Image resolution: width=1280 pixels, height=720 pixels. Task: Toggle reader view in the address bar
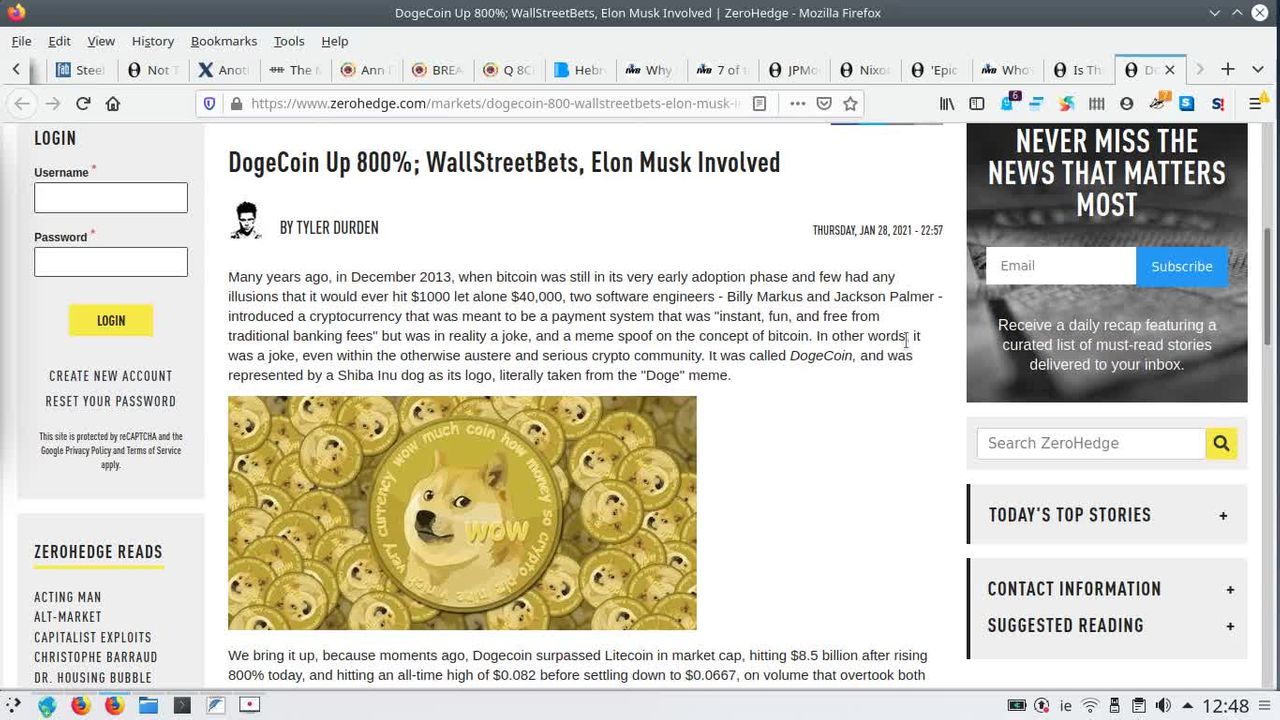coord(760,103)
